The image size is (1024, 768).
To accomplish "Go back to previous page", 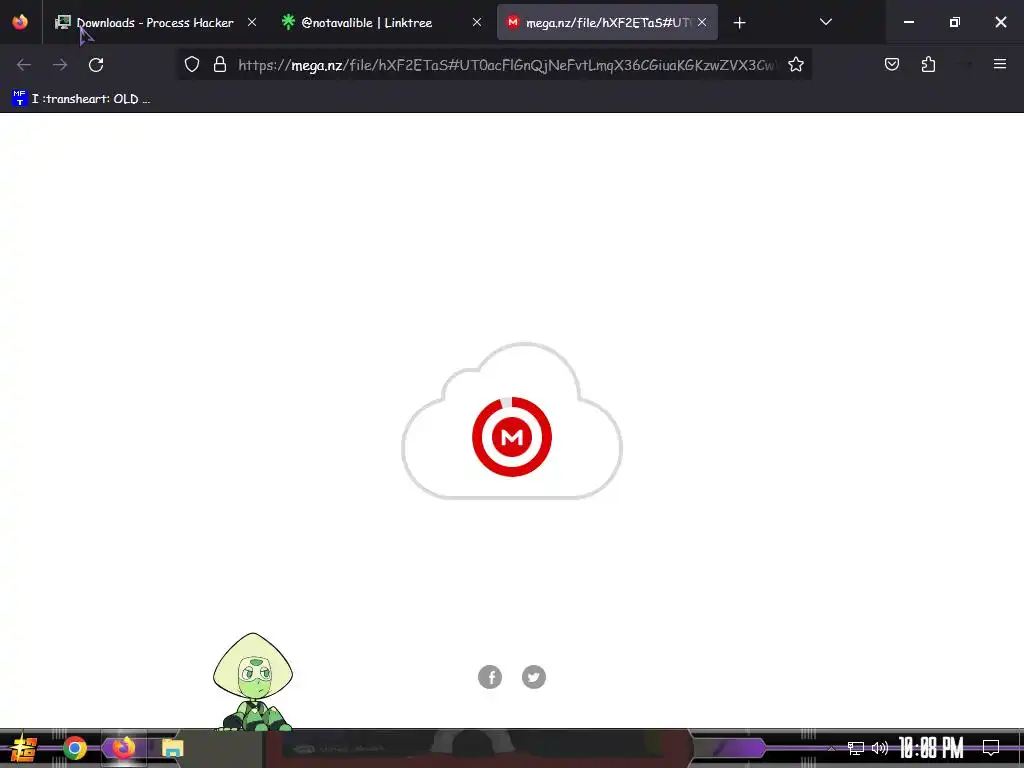I will pos(24,65).
